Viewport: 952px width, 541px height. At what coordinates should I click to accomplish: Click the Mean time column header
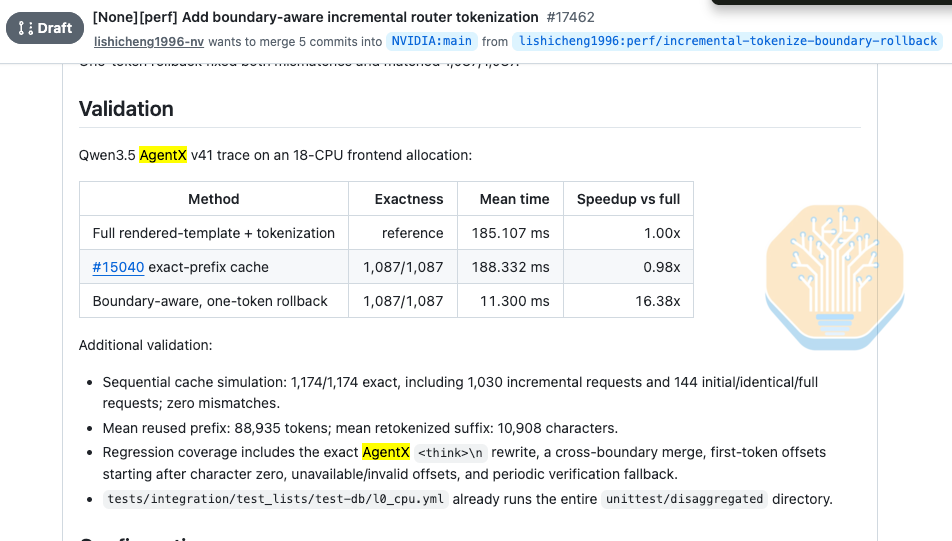[514, 199]
